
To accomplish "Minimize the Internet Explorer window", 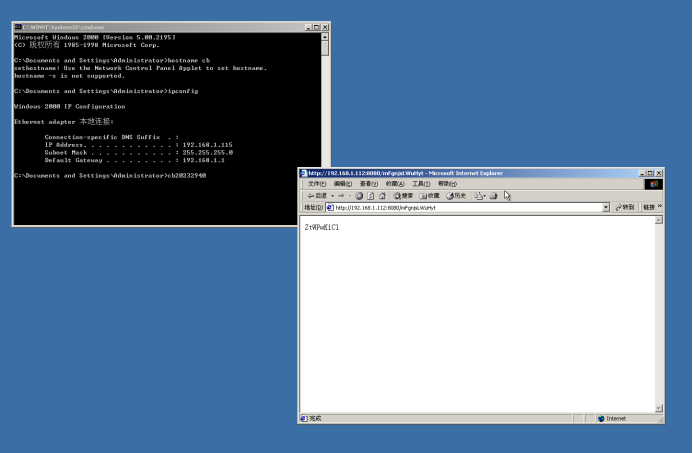I will pyautogui.click(x=642, y=173).
